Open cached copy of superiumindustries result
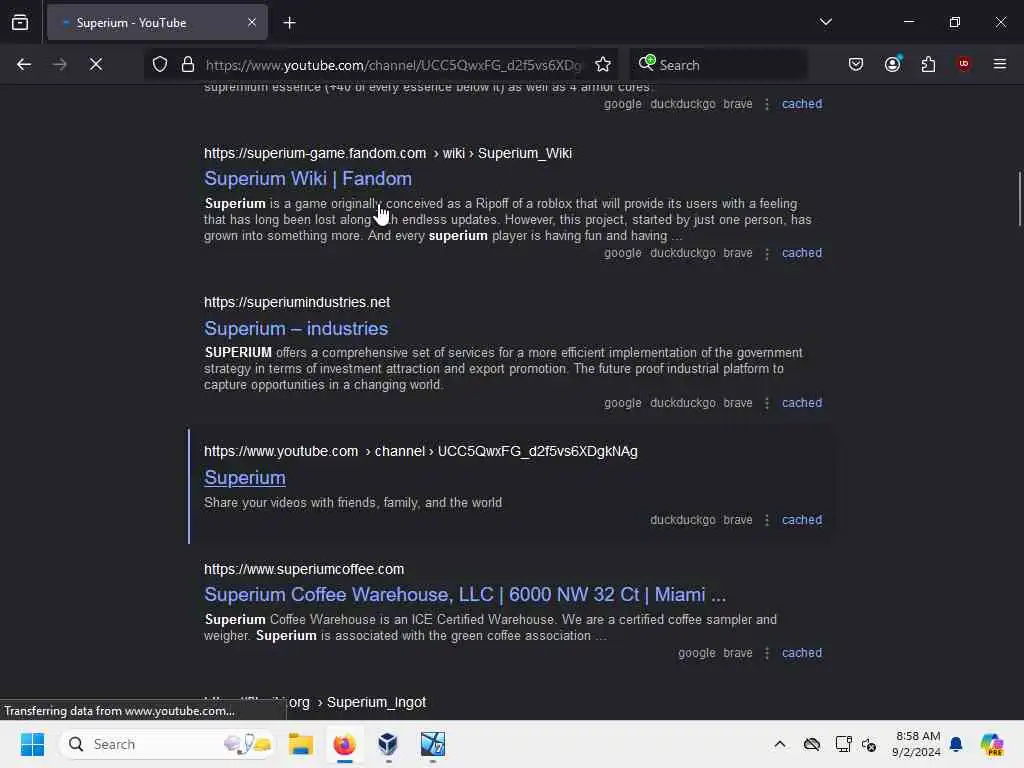This screenshot has height=768, width=1024. [802, 403]
